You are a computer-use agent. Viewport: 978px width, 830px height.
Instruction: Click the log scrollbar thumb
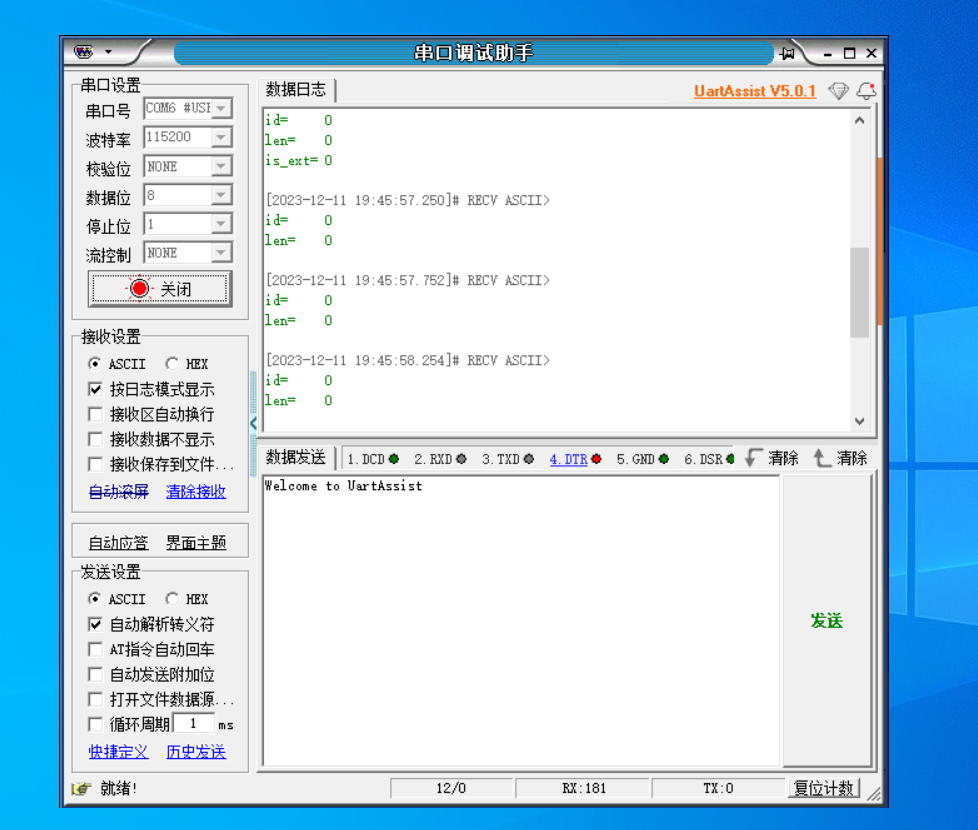(x=859, y=292)
